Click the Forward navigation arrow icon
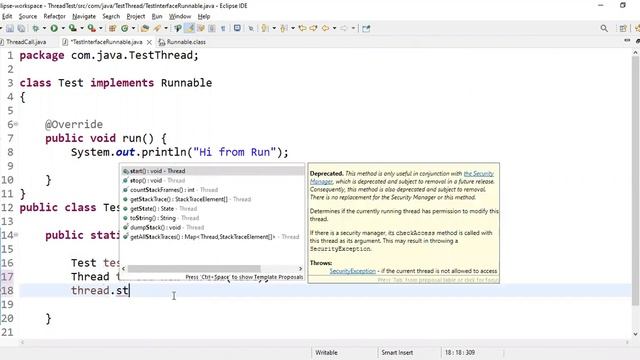The width and height of the screenshot is (640, 360). coord(344,28)
